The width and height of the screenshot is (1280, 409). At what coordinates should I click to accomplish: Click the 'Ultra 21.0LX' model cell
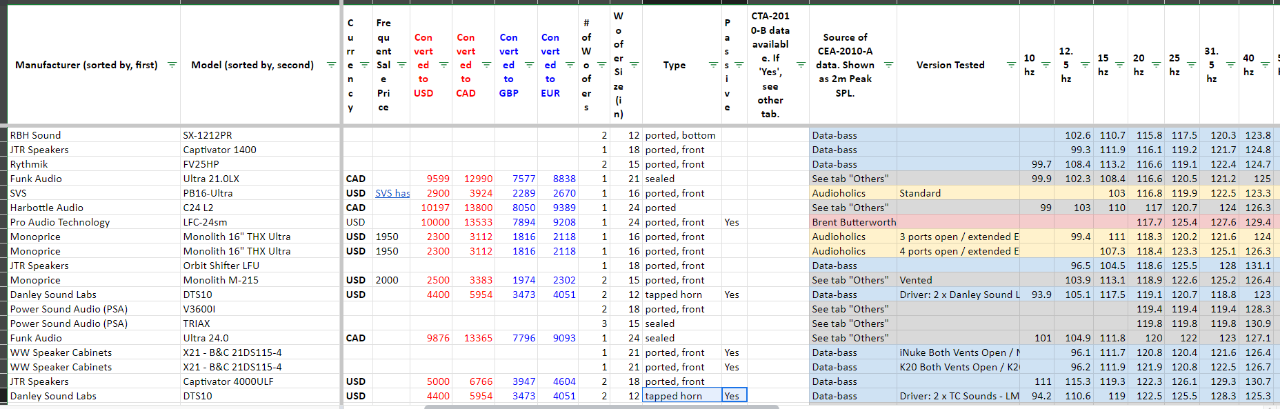pos(260,178)
